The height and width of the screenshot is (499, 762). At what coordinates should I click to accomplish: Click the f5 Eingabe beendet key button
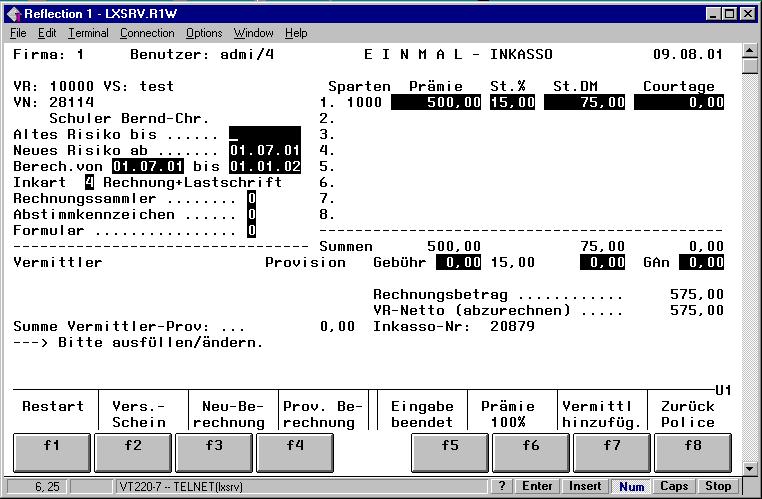450,453
